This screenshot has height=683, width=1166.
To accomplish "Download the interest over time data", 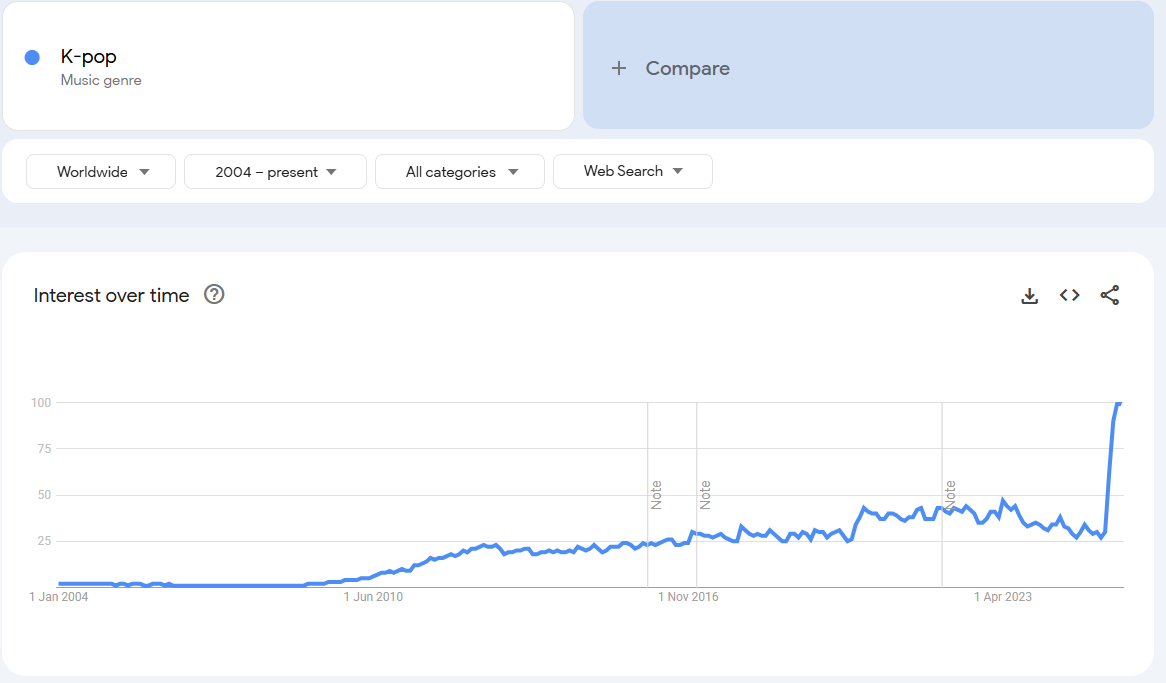I will [1029, 296].
